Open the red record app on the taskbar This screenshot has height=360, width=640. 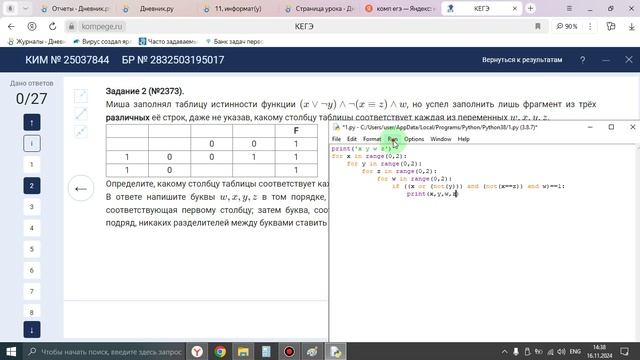[289, 351]
